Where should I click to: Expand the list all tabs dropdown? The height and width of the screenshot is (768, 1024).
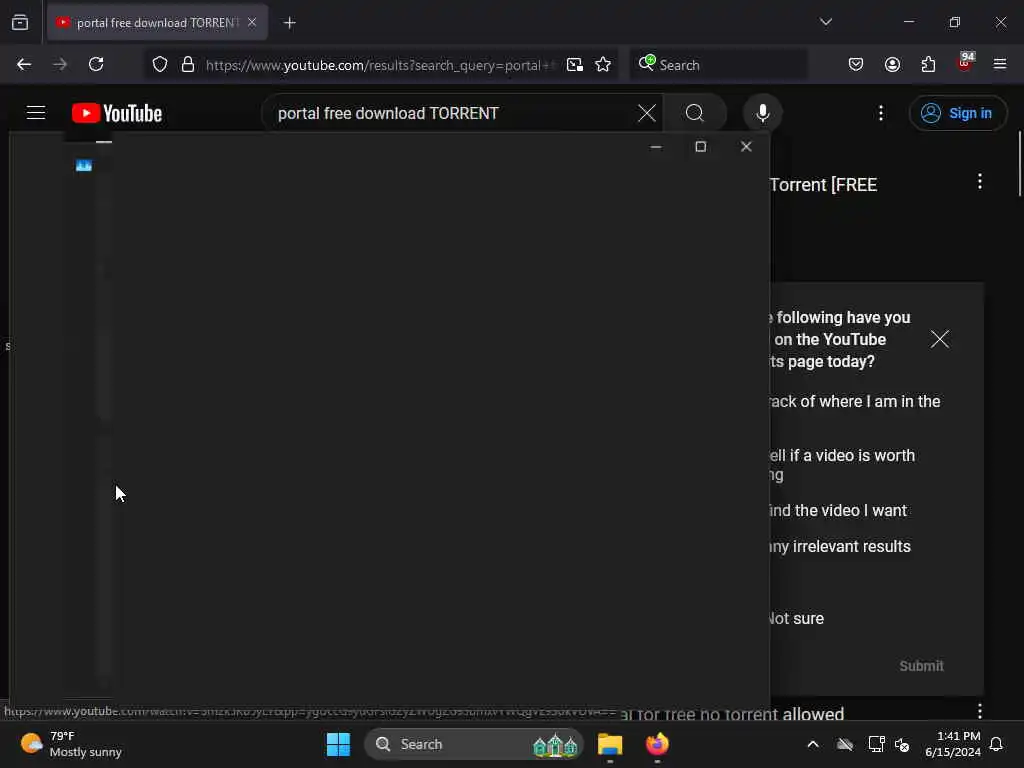click(825, 22)
